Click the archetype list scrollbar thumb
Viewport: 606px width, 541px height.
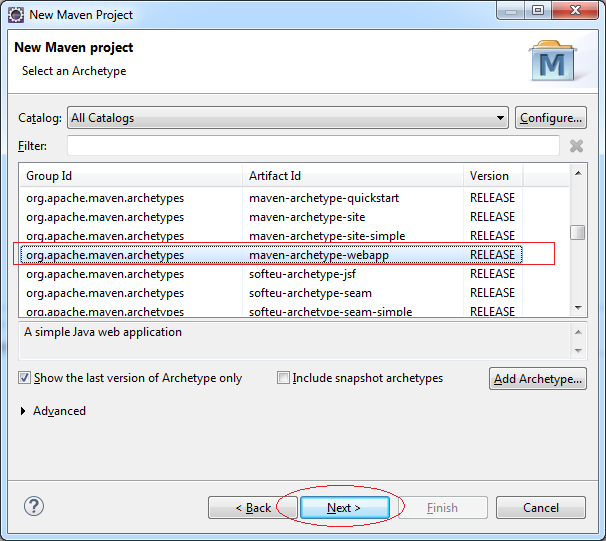[578, 232]
